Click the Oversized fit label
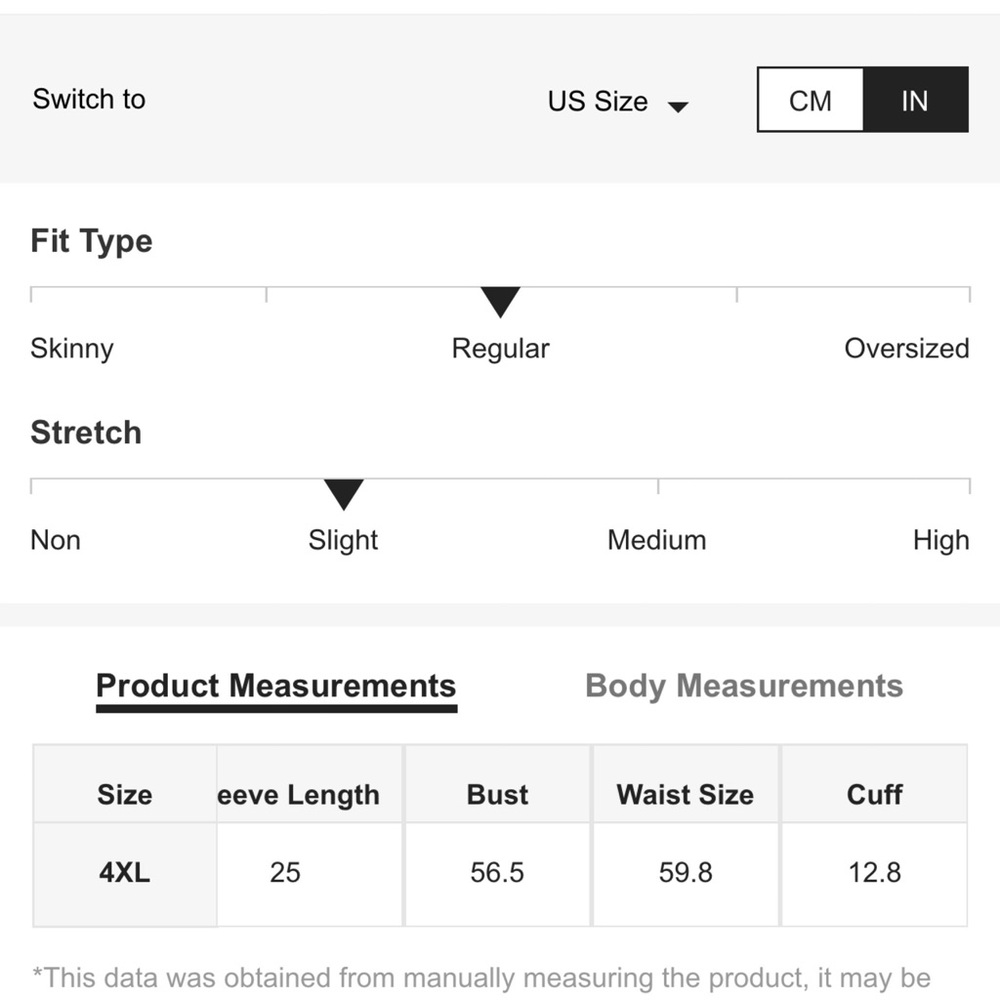1000x1000 pixels. 906,349
